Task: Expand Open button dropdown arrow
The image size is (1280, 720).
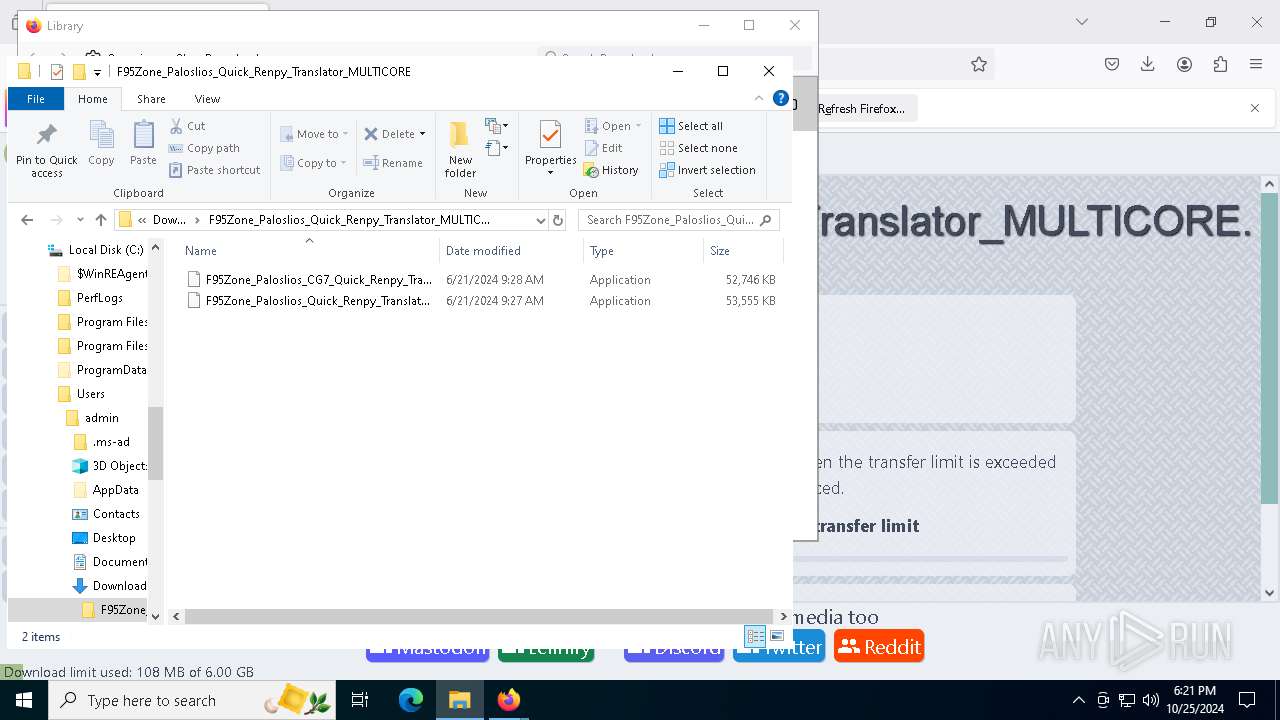Action: pos(638,126)
